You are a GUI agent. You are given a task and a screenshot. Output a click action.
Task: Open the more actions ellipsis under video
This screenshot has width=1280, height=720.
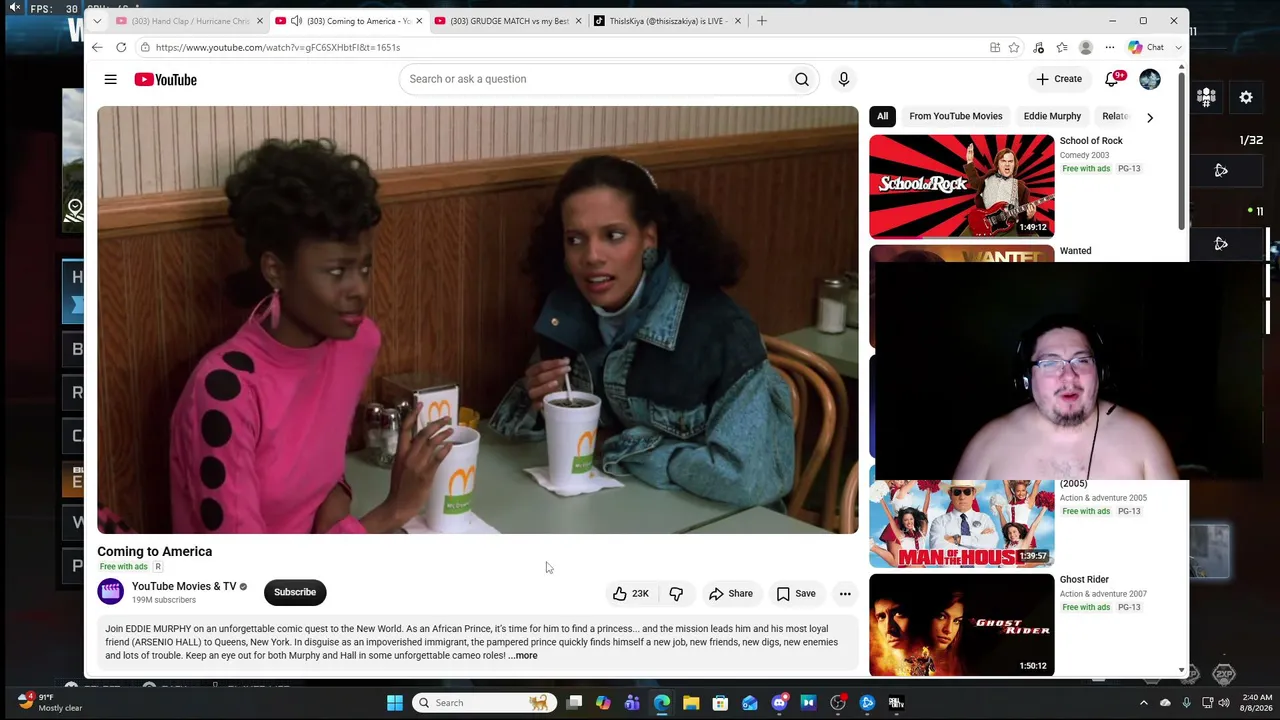(x=845, y=593)
